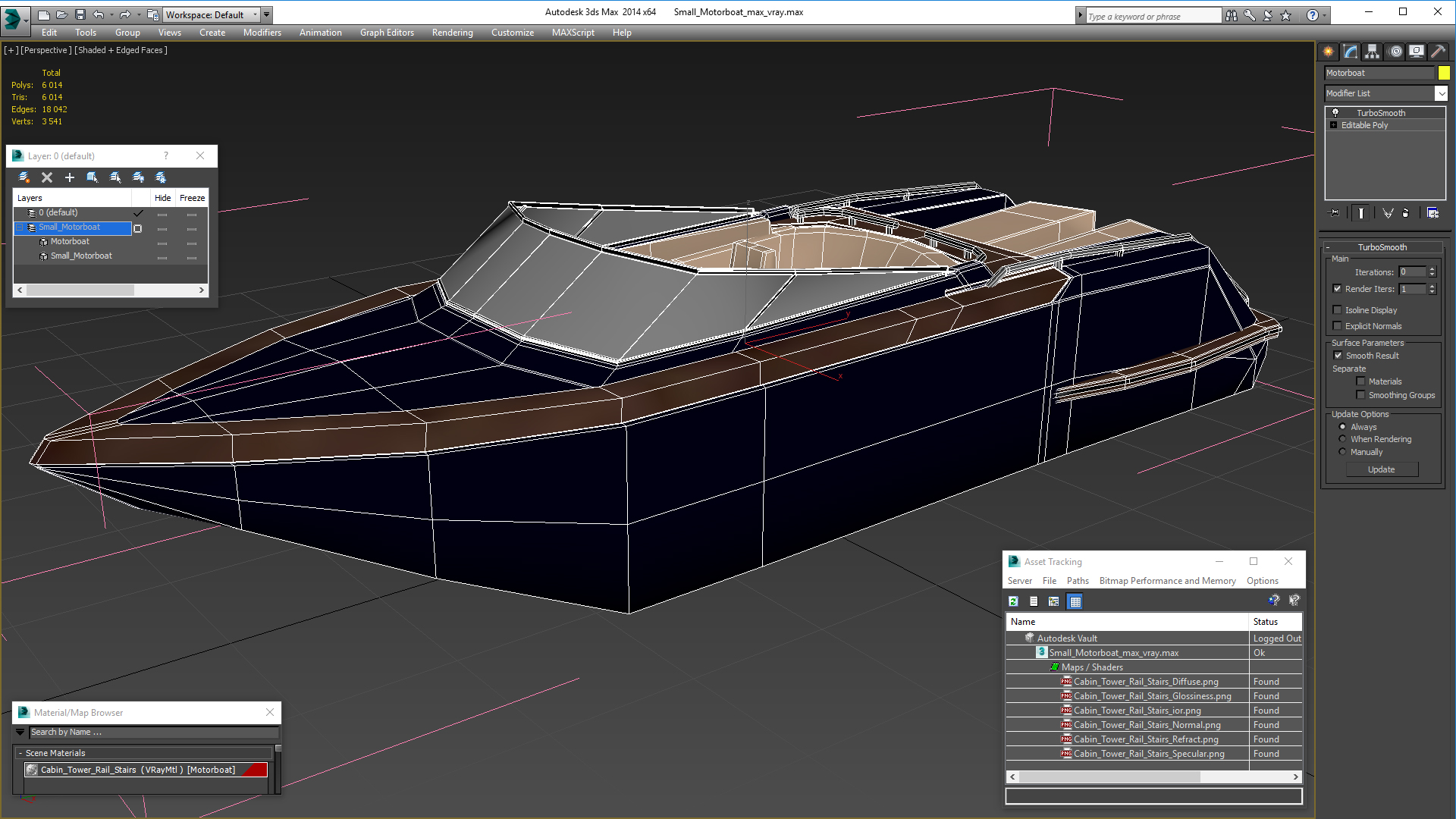
Task: Click the search binoculars icon in title bar
Action: point(1232,15)
